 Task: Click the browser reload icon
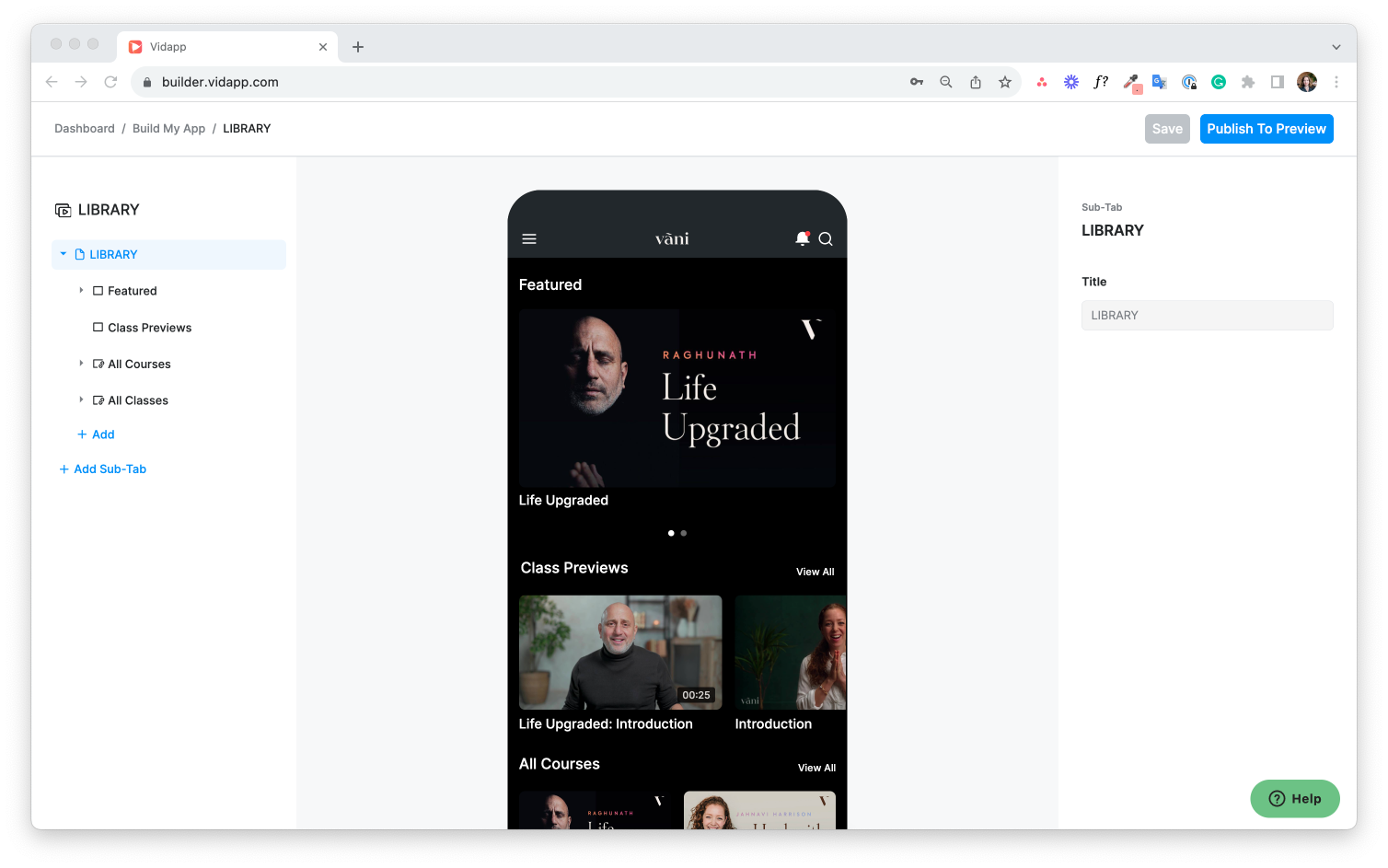pyautogui.click(x=110, y=82)
